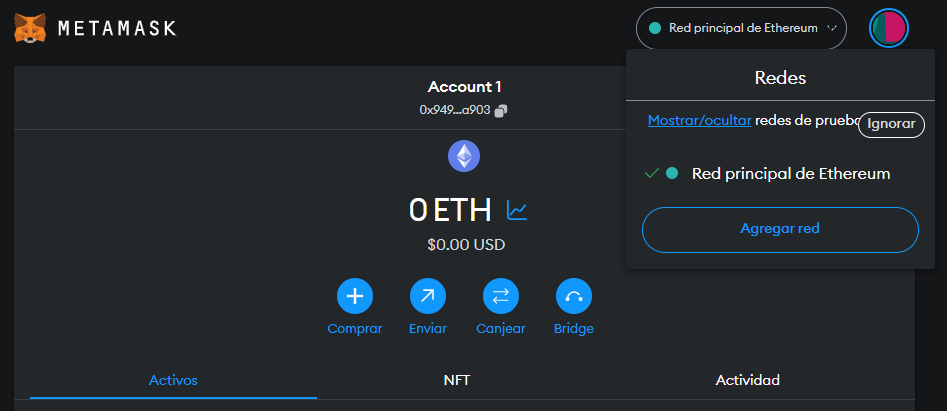
Task: Open the portfolio chart icon beside 0 ETH
Action: click(x=517, y=210)
